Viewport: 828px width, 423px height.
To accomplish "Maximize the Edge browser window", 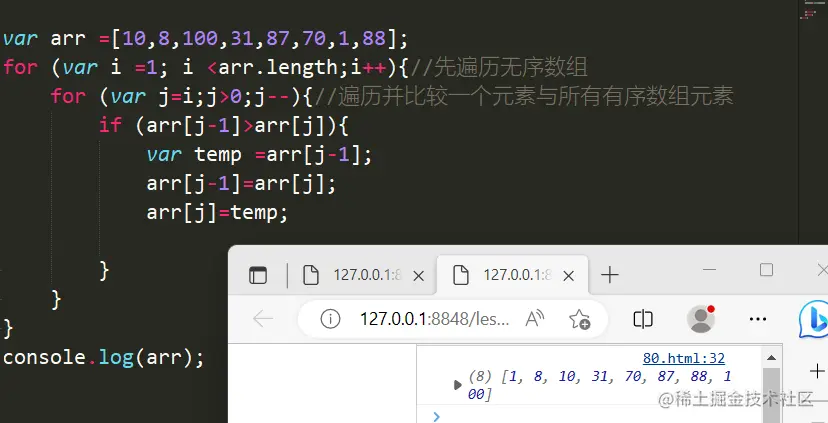I will pyautogui.click(x=766, y=270).
